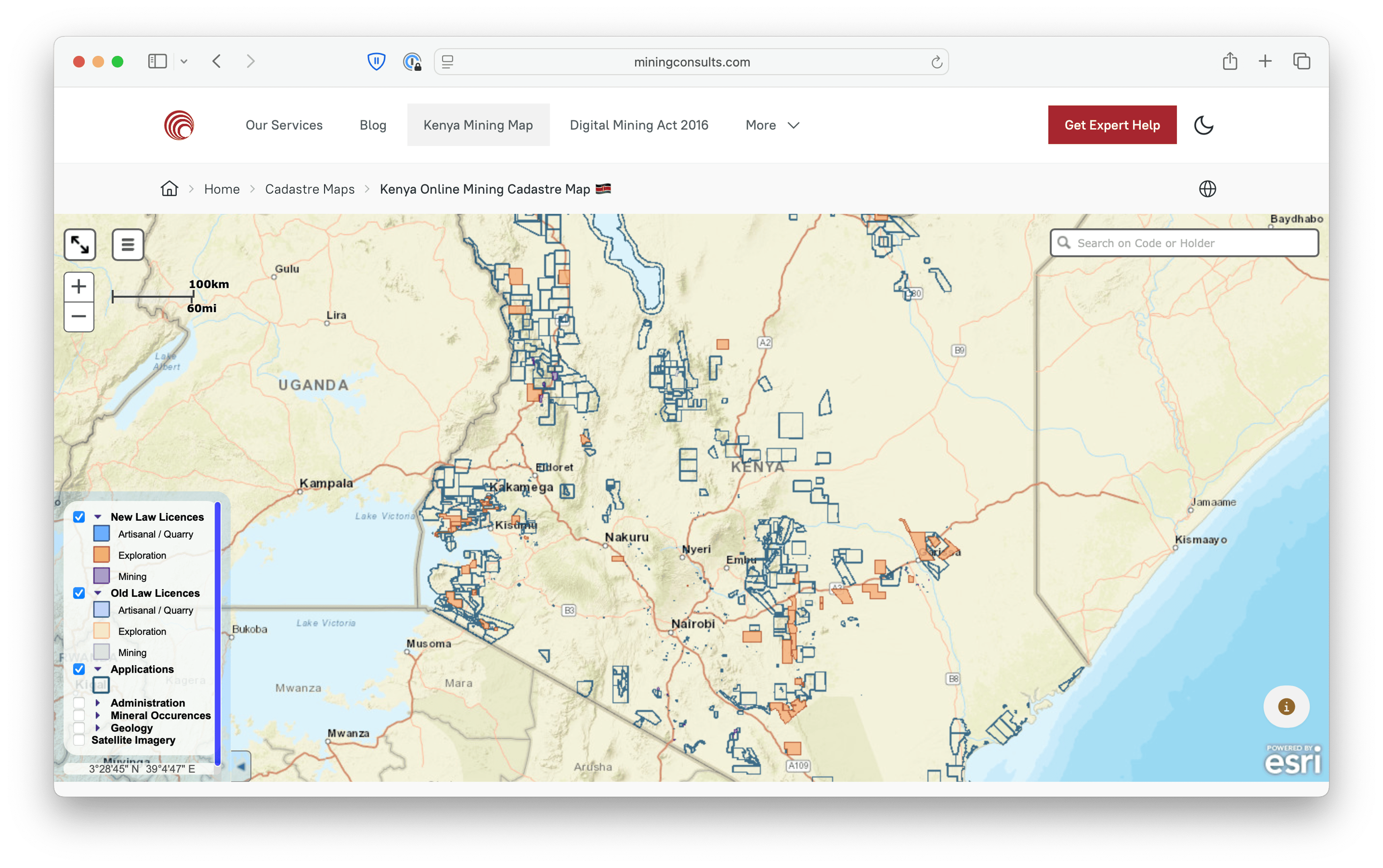The height and width of the screenshot is (868, 1383).
Task: Click New Law Exploration orange swatch
Action: 102,555
